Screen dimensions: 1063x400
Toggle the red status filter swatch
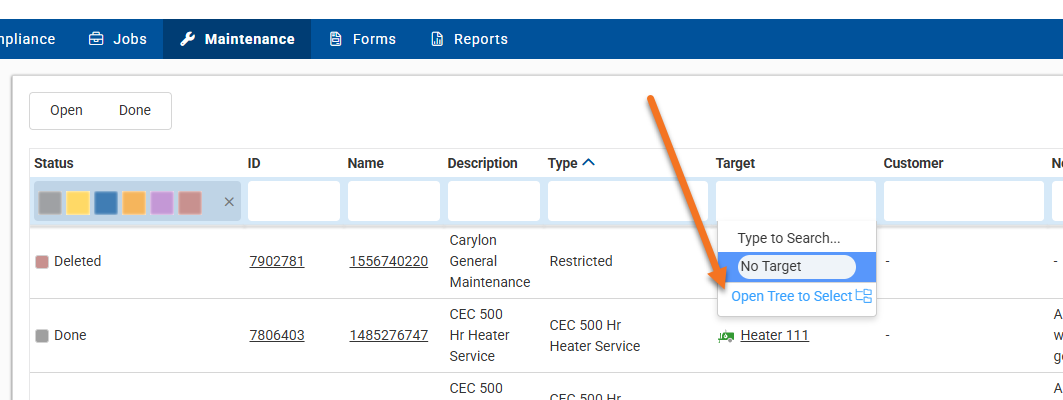point(190,203)
